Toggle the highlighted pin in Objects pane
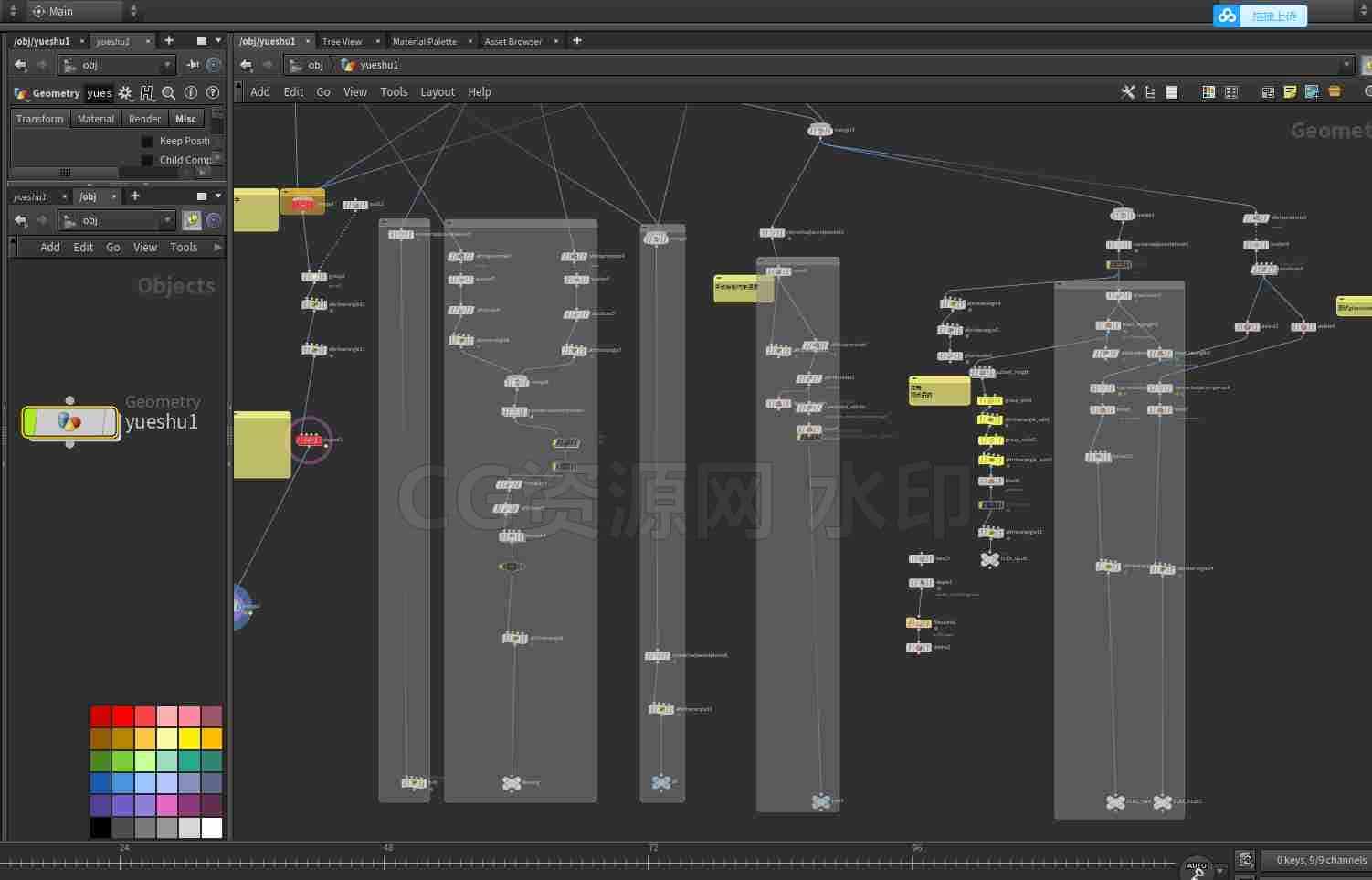Screen dimensions: 1372x880 click(x=192, y=220)
